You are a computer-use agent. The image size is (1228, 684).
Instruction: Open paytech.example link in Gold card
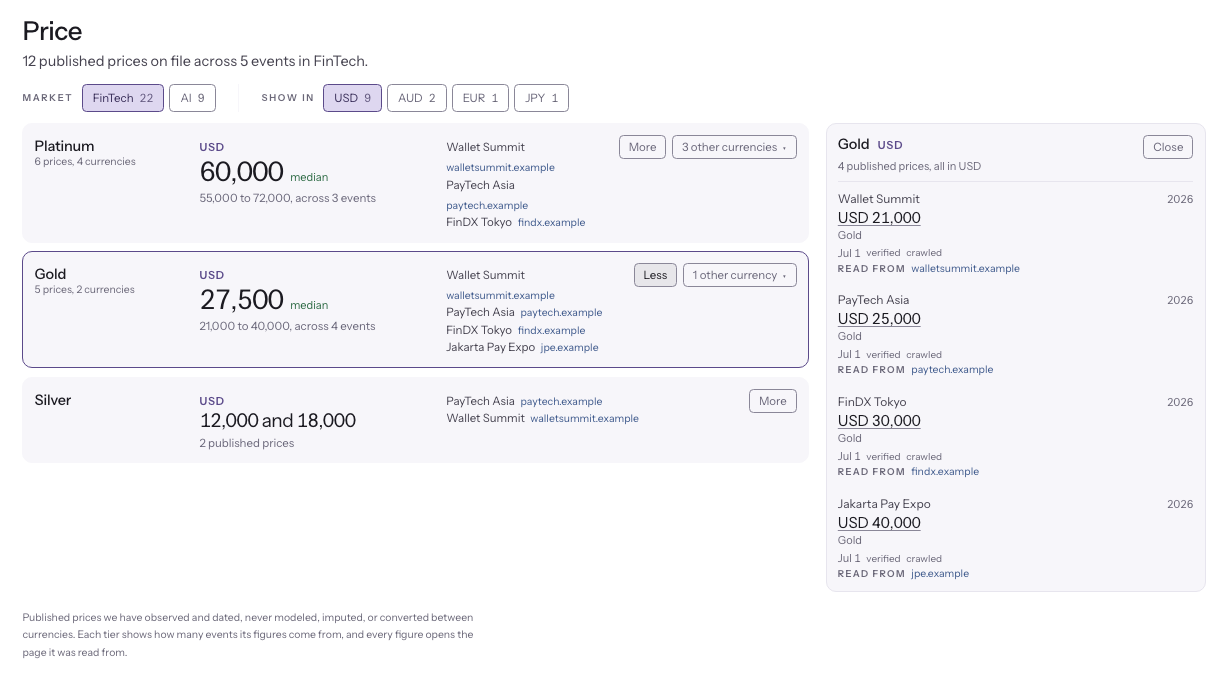(561, 313)
